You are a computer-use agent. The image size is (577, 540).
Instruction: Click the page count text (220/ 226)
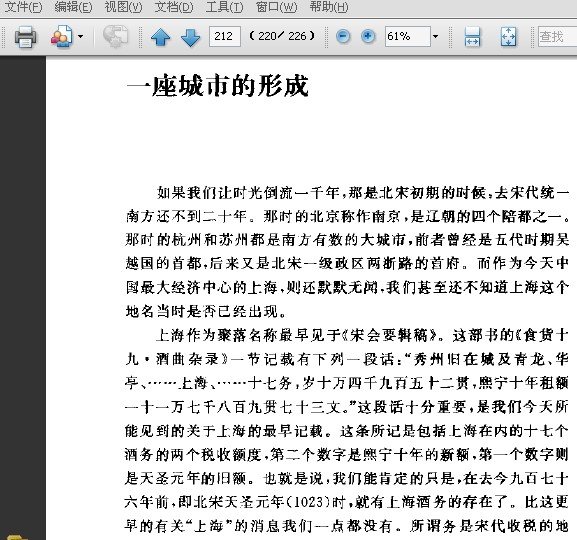click(x=282, y=36)
